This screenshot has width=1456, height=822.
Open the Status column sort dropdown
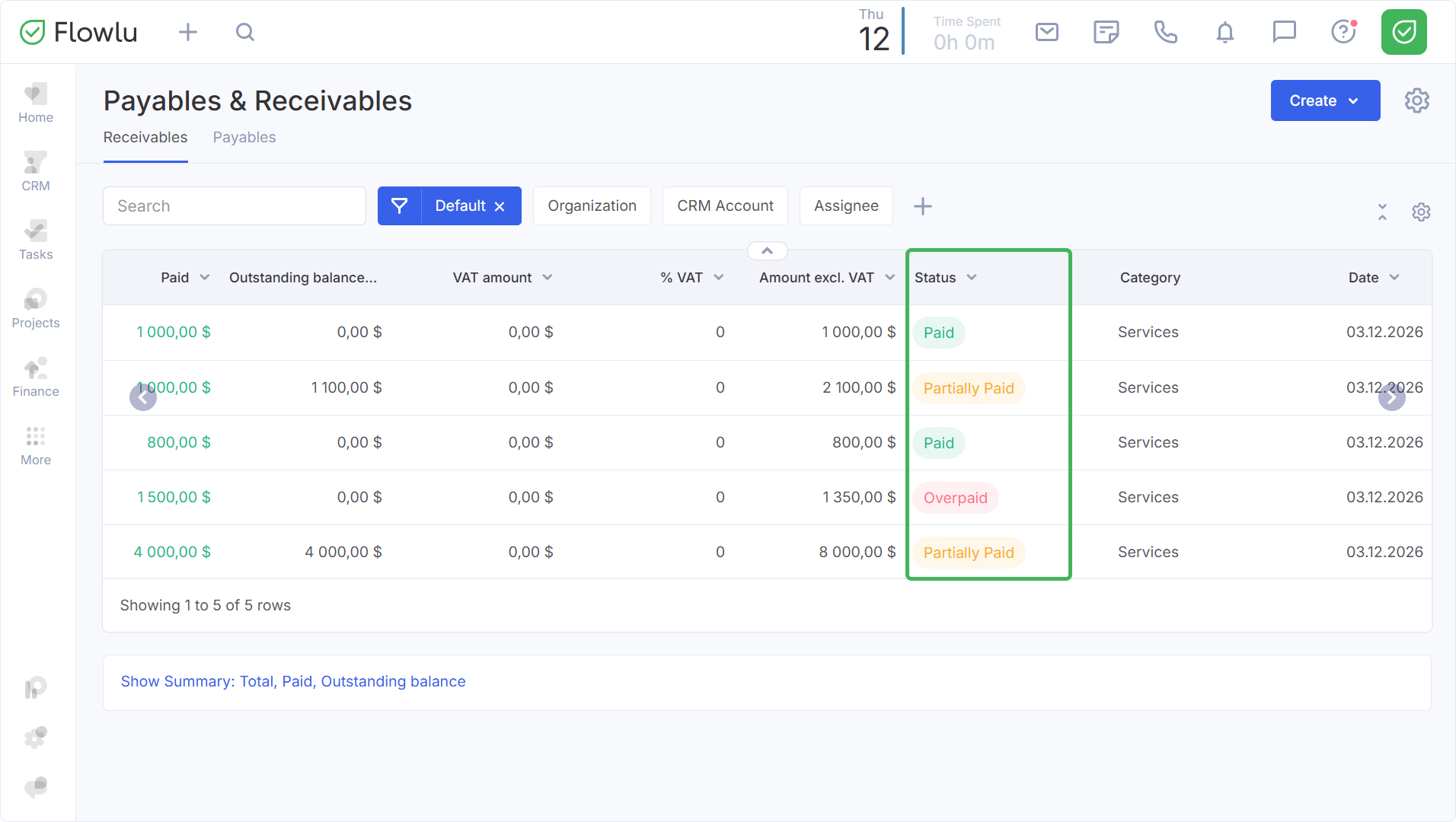(972, 278)
